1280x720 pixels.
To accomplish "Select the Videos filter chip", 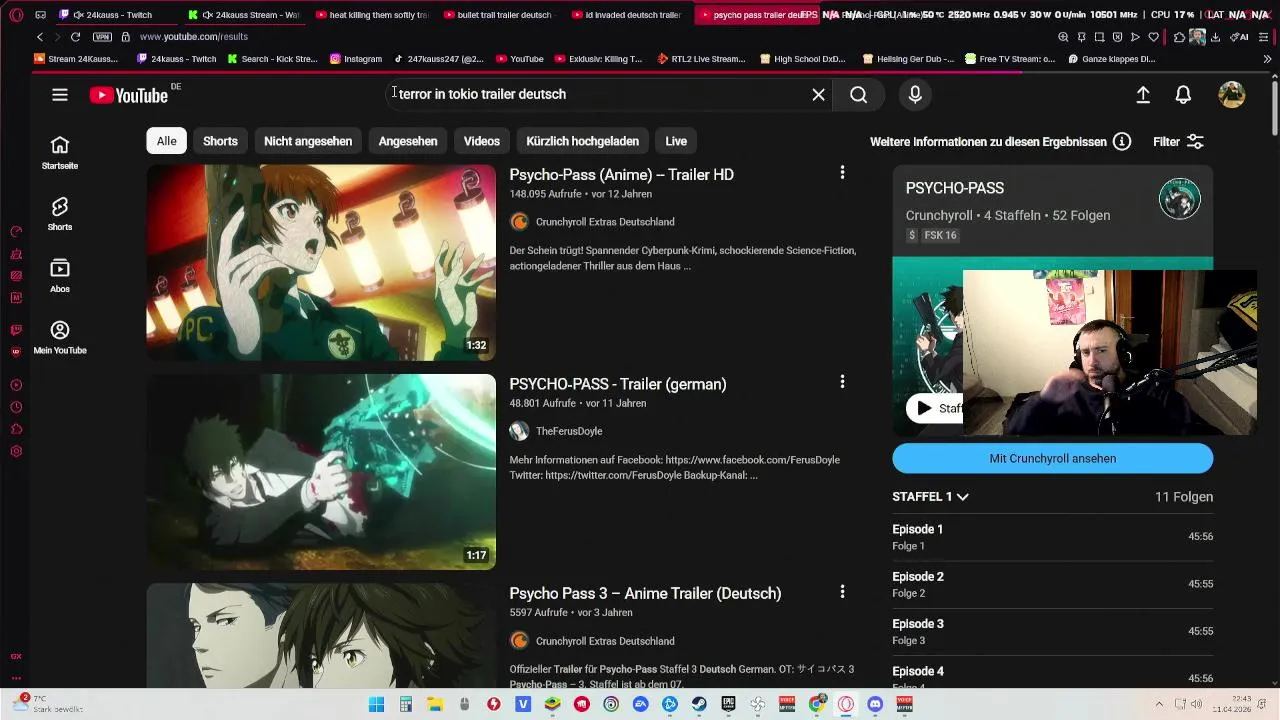I will click(481, 141).
